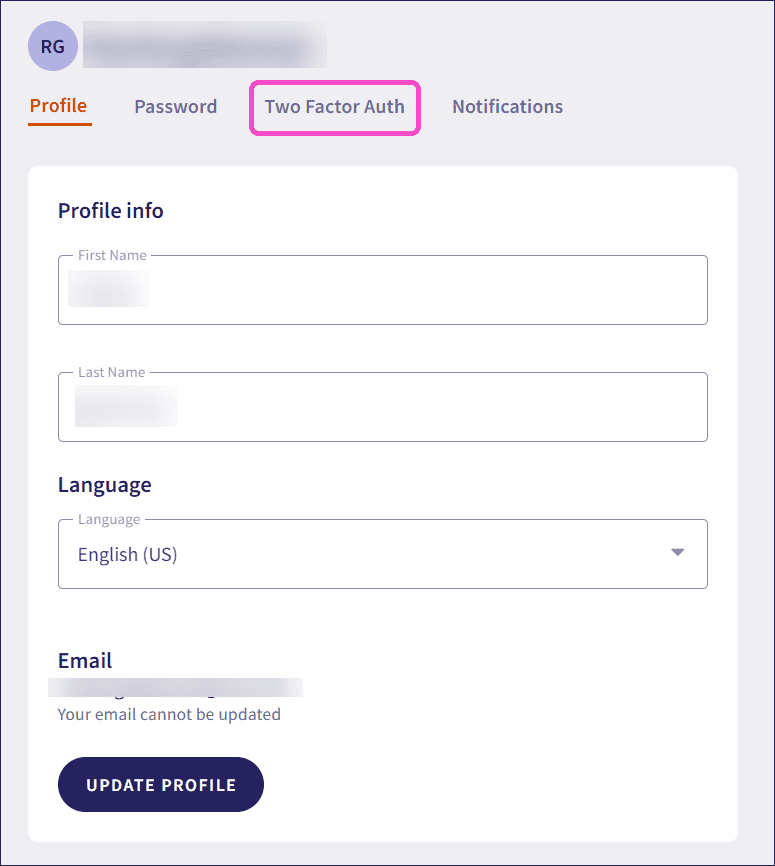This screenshot has height=866, width=775.
Task: Click the email address text
Action: click(175, 687)
